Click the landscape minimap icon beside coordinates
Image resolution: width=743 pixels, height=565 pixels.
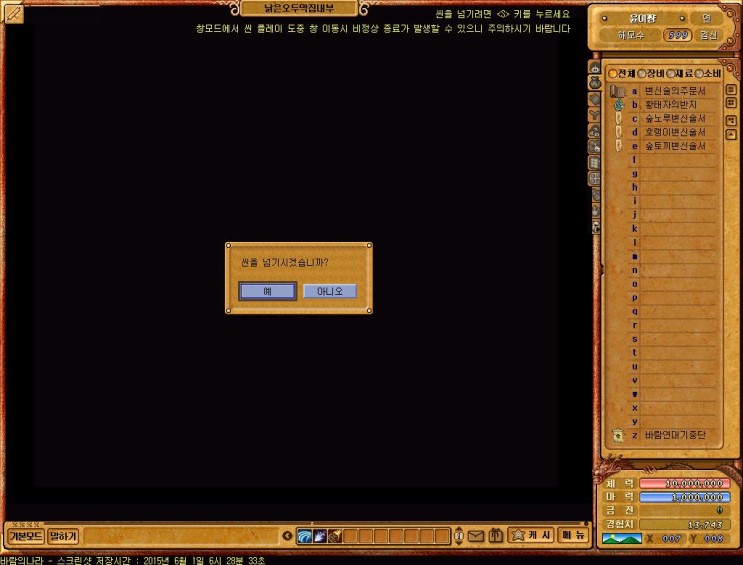[x=620, y=539]
